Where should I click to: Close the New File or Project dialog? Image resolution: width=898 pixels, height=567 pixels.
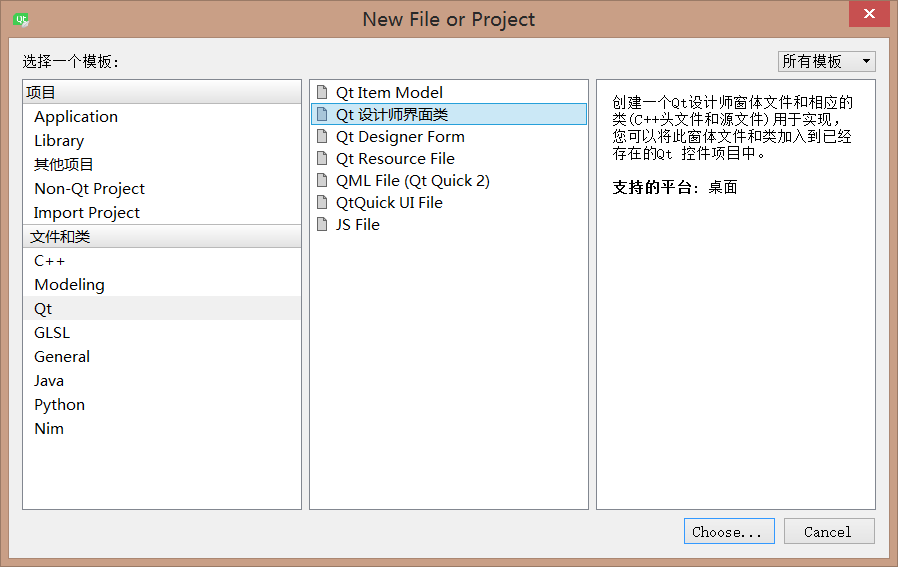pyautogui.click(x=869, y=14)
